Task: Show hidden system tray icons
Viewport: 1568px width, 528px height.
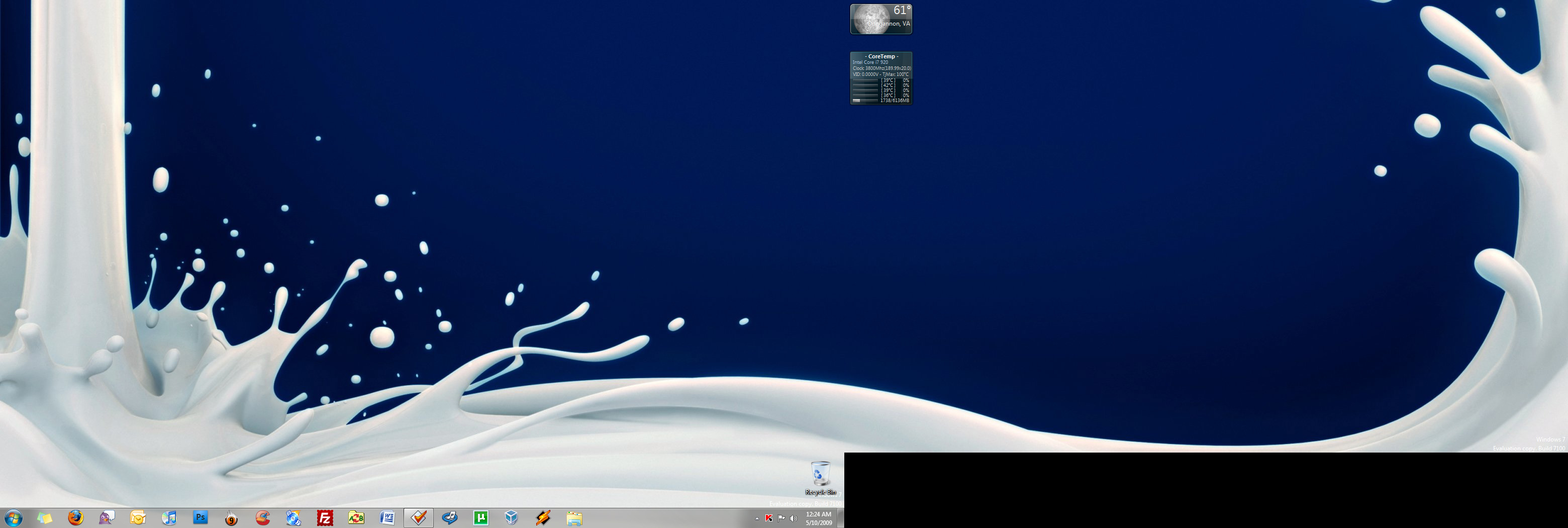Action: (757, 519)
